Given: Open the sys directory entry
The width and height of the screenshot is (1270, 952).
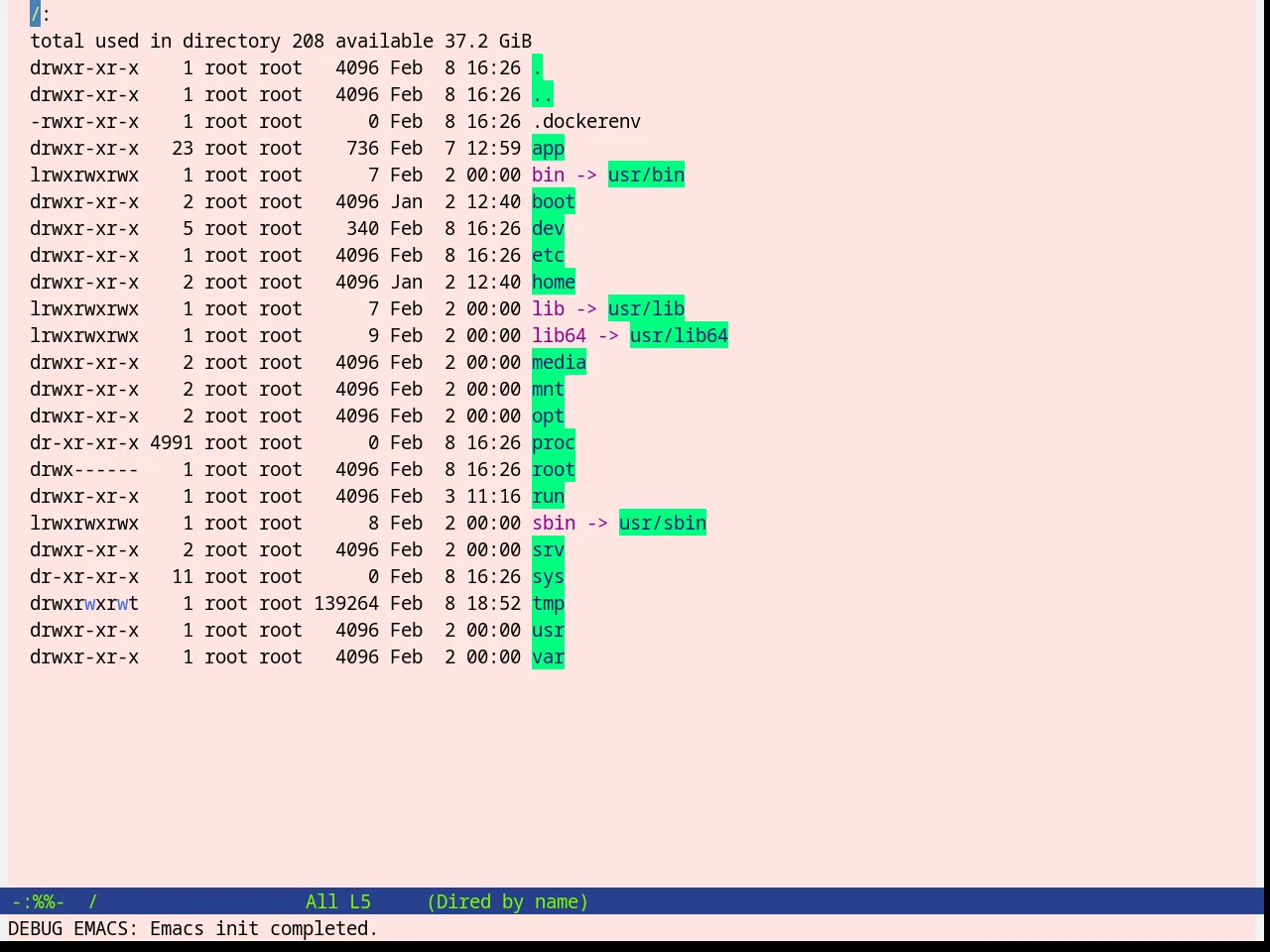Looking at the screenshot, I should (x=548, y=577).
